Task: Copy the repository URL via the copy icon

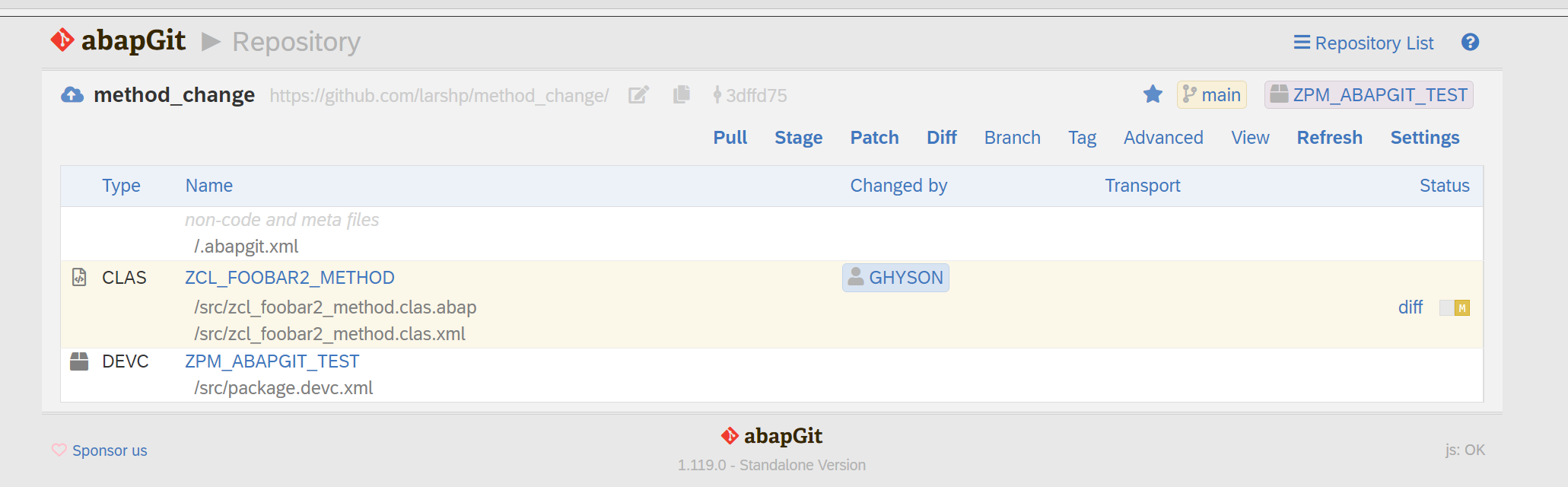Action: (681, 94)
